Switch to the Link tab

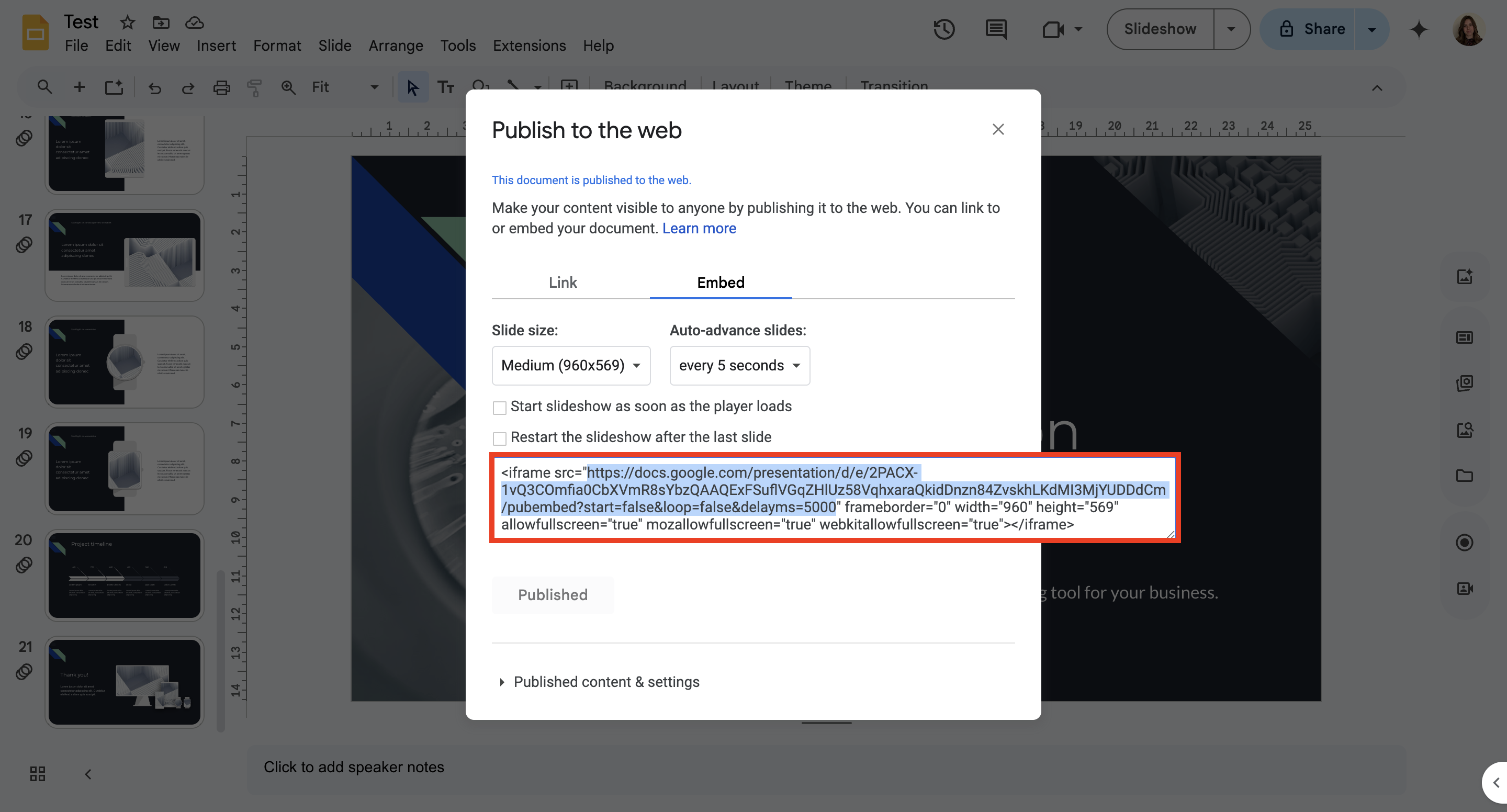pyautogui.click(x=562, y=283)
